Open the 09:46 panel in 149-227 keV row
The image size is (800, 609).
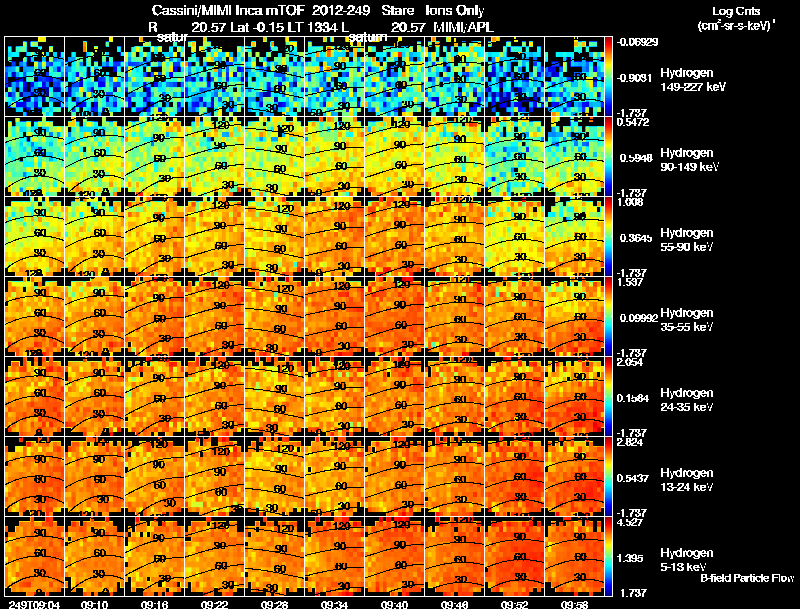[454, 77]
